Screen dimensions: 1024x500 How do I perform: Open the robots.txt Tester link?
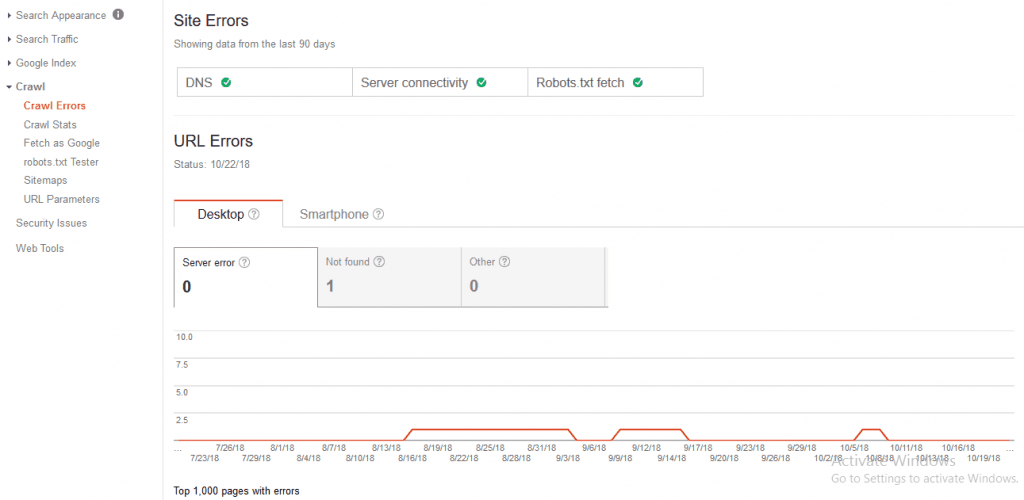[61, 162]
